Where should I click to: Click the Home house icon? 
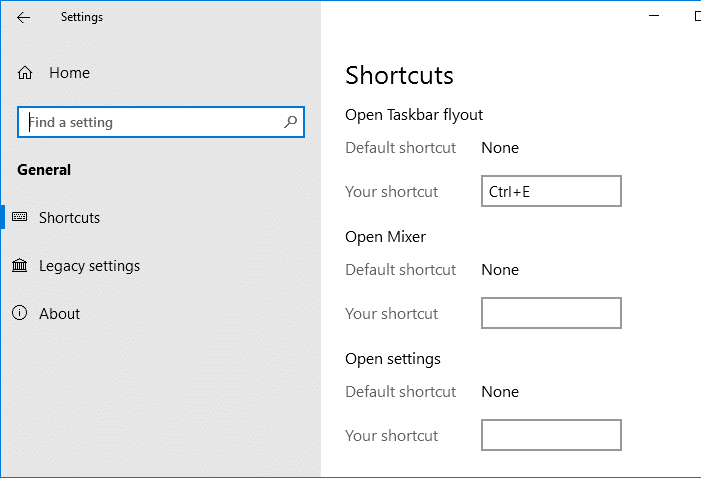pos(25,73)
